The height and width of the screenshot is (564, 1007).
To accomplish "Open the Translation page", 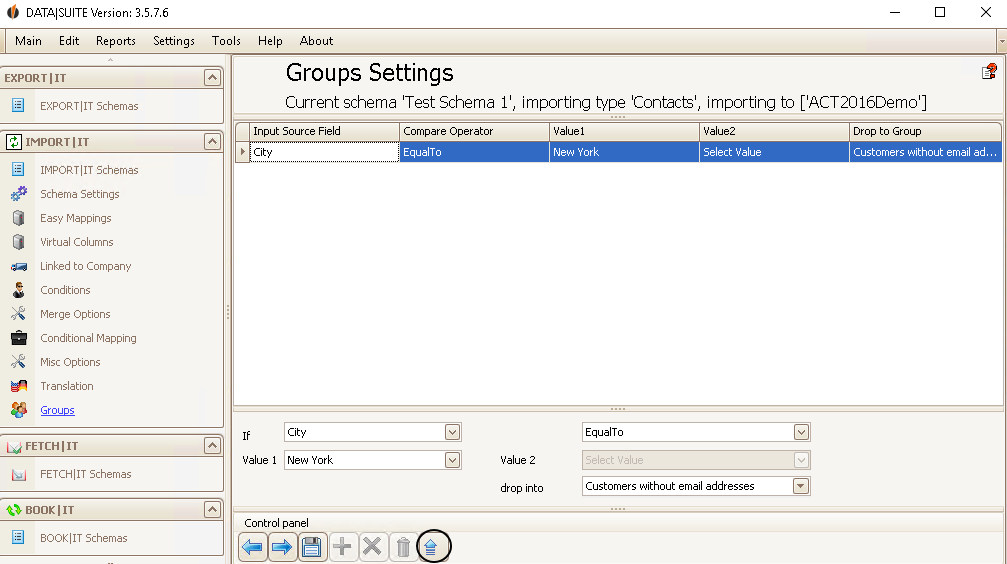I will point(67,385).
